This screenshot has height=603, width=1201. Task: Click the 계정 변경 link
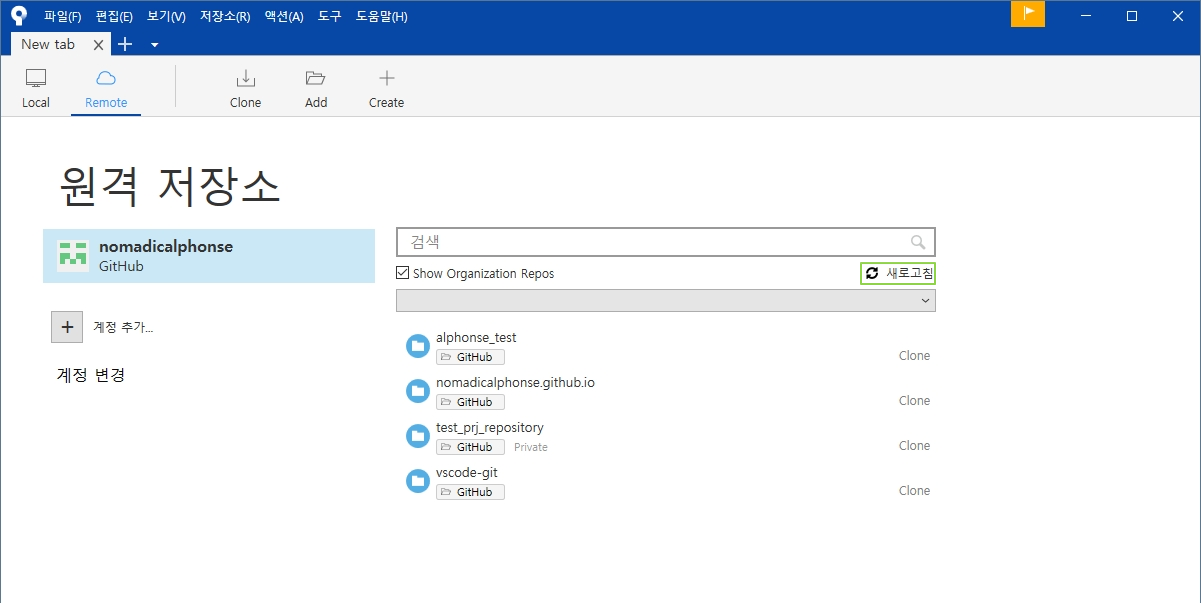[x=91, y=376]
